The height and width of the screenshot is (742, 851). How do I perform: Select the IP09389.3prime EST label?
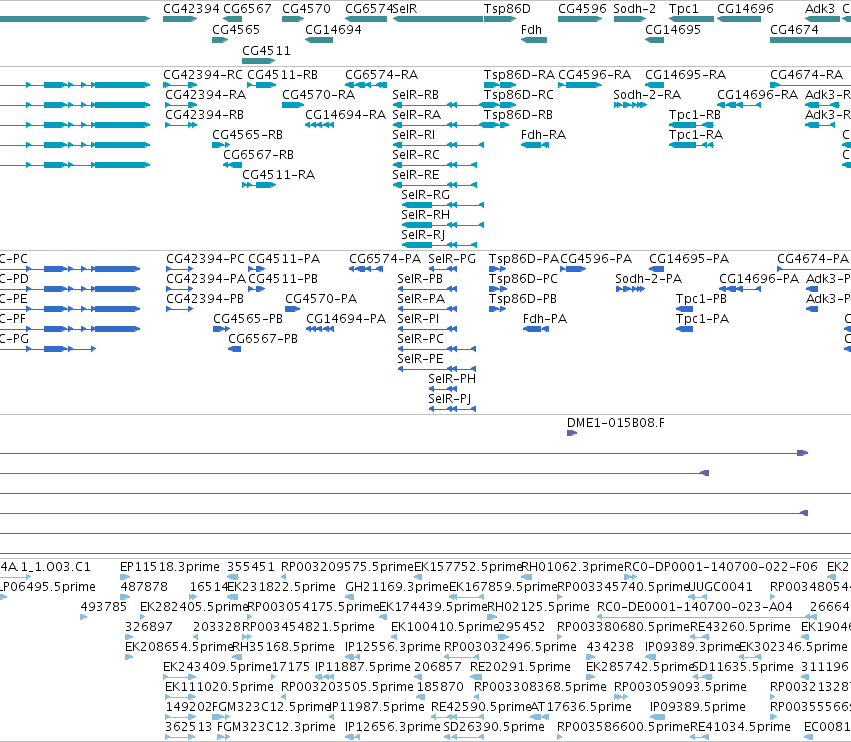[693, 647]
